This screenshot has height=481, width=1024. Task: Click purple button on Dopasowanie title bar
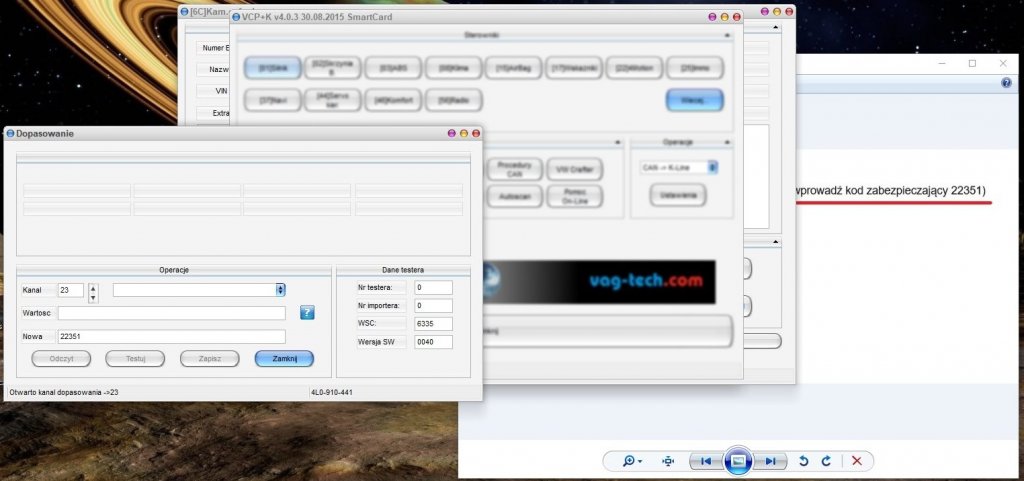tap(451, 133)
